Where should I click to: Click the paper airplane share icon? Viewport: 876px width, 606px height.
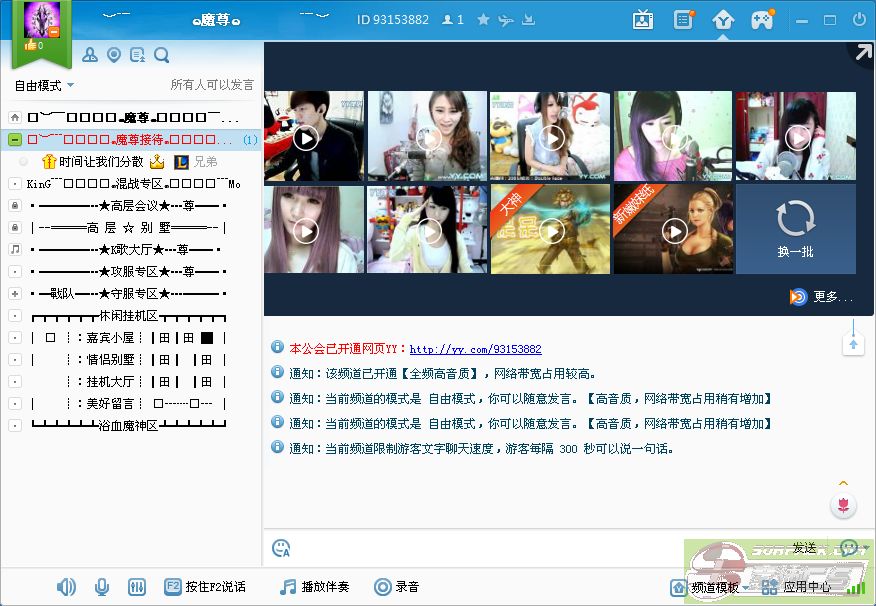(x=506, y=20)
